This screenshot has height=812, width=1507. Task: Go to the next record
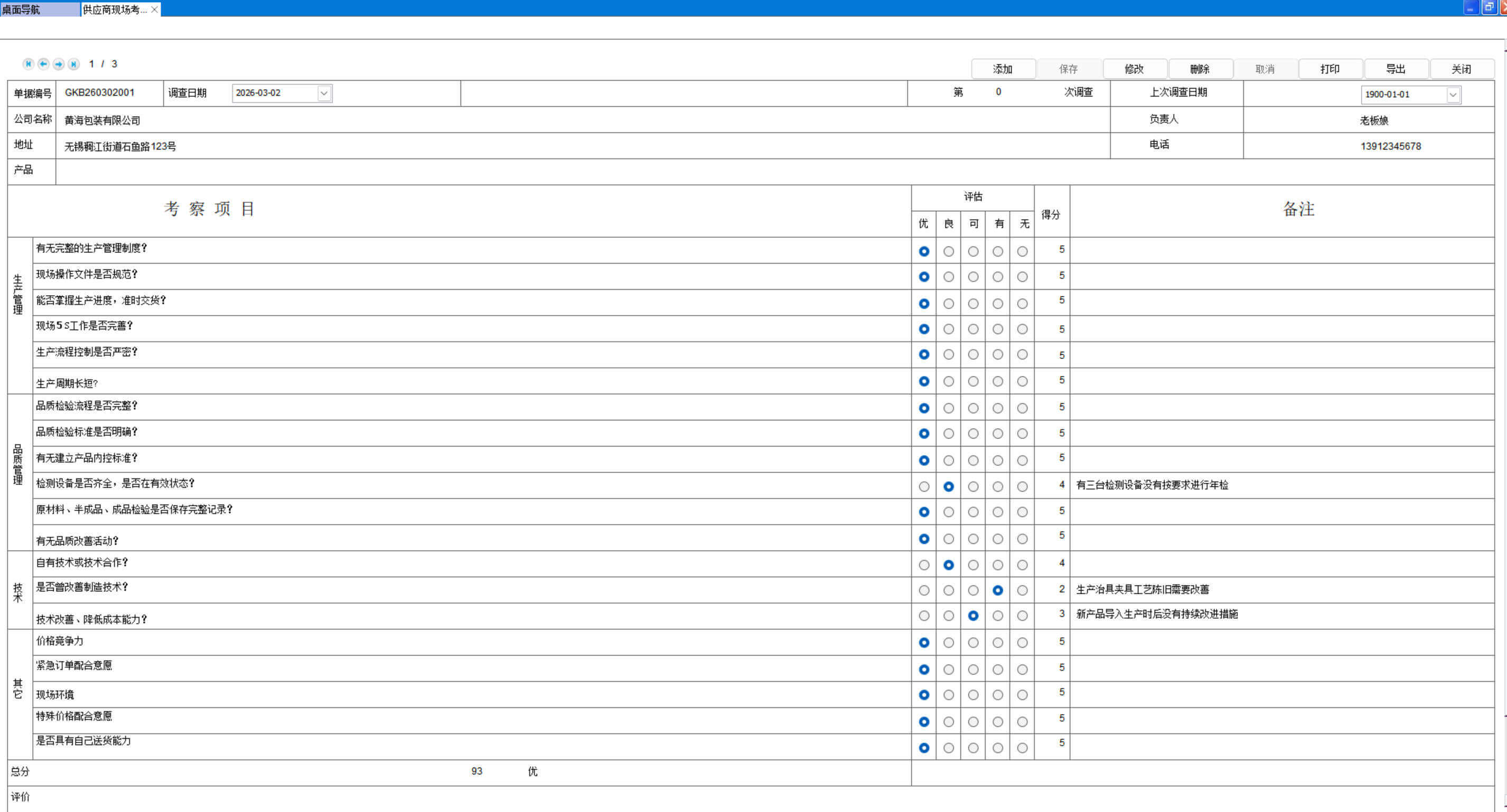point(59,64)
